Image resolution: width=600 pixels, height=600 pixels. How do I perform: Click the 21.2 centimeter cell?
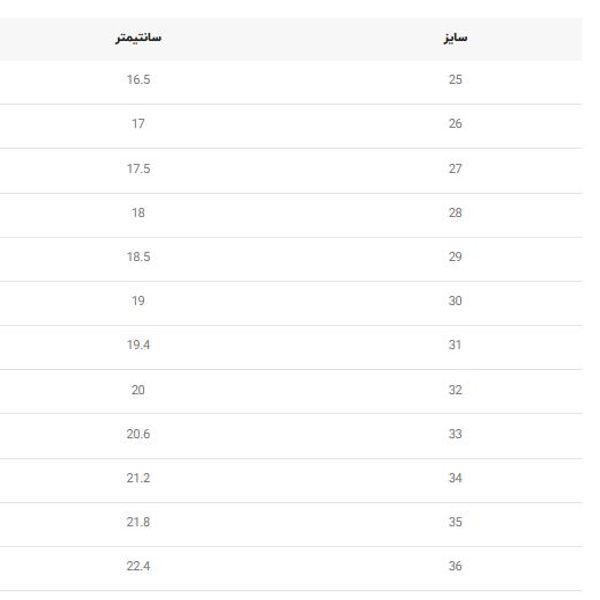[x=138, y=478]
